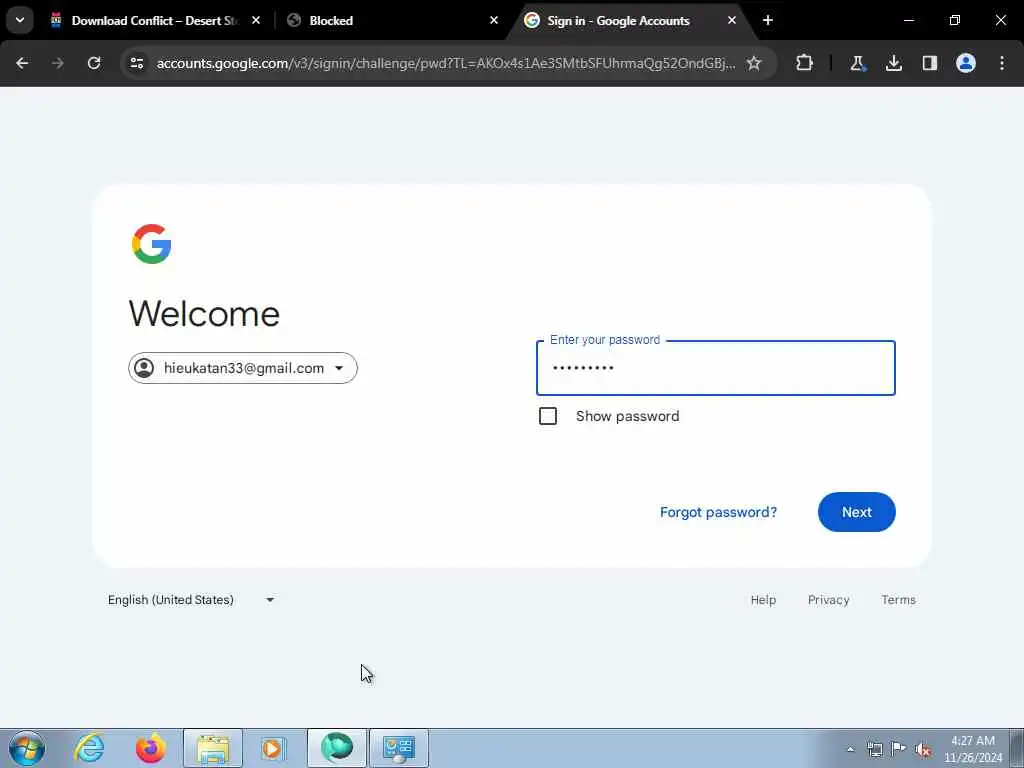Open the network tray icon

875,749
